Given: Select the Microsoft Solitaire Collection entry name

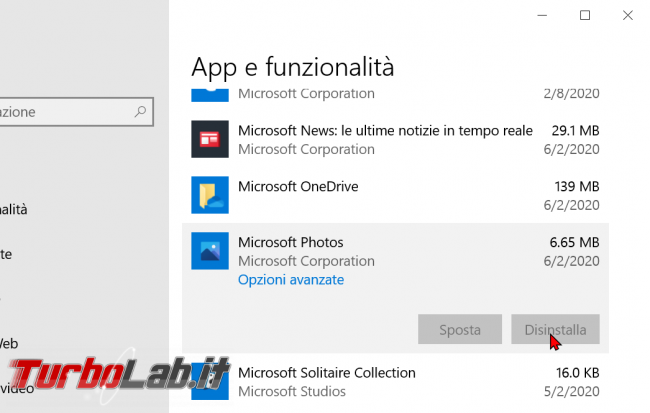Looking at the screenshot, I should coord(327,373).
